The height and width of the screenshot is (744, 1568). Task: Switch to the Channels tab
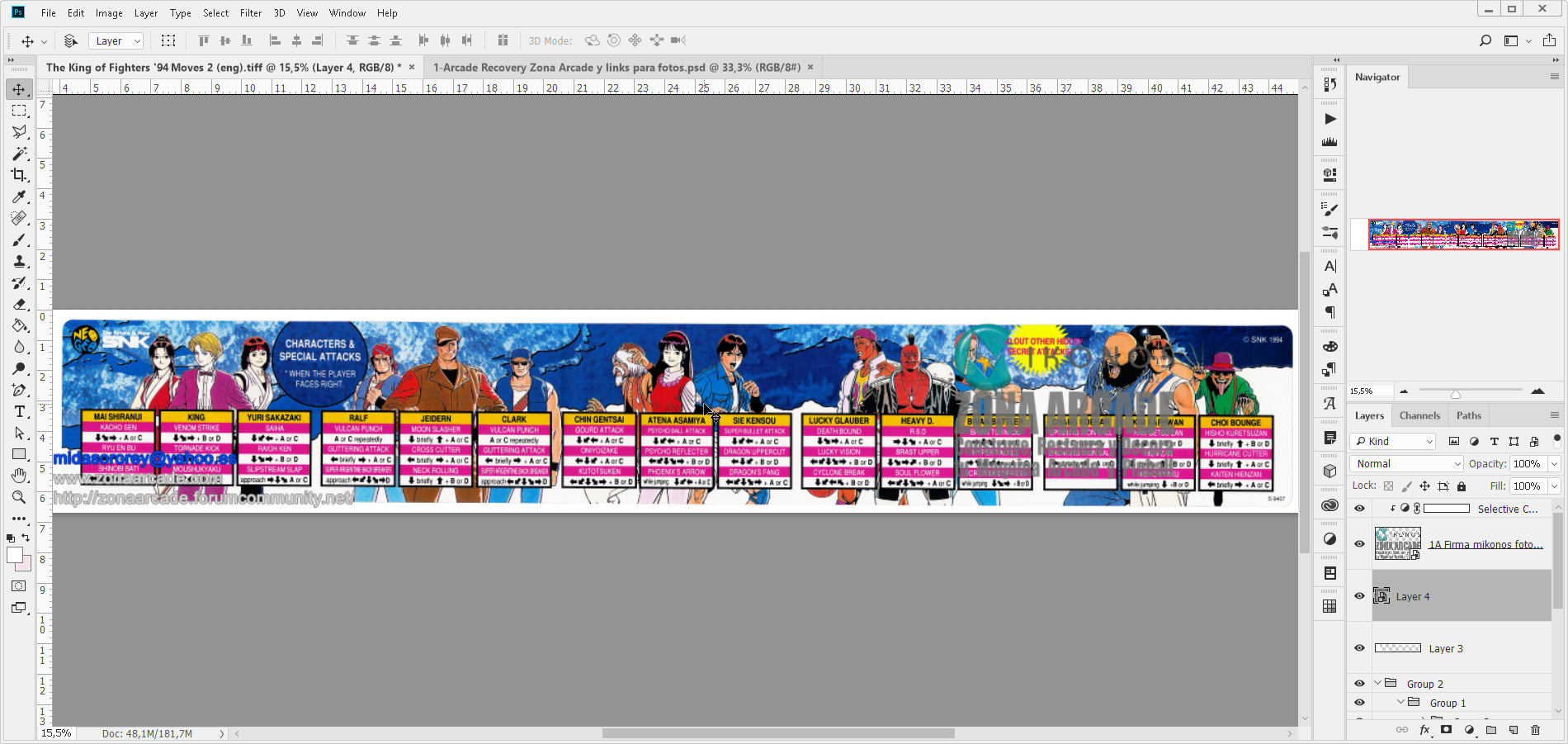[x=1419, y=415]
